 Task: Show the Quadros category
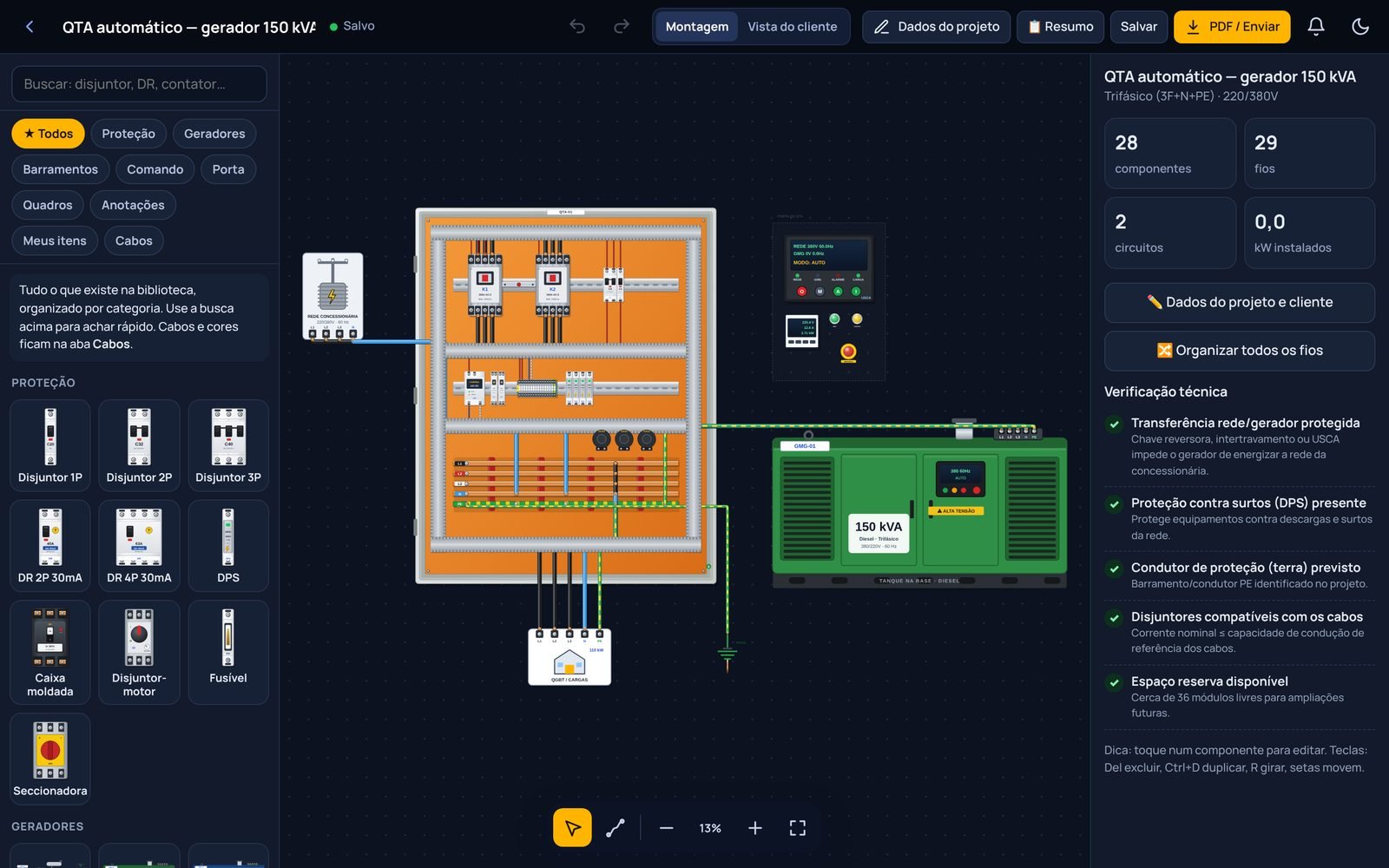48,205
